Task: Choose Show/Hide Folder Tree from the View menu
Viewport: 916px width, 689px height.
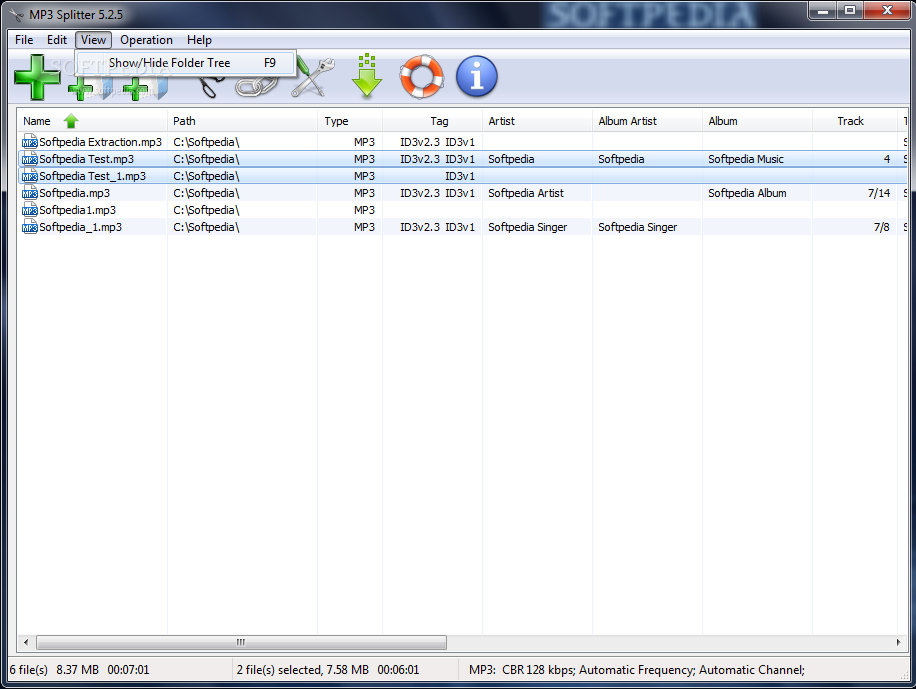Action: (x=186, y=63)
